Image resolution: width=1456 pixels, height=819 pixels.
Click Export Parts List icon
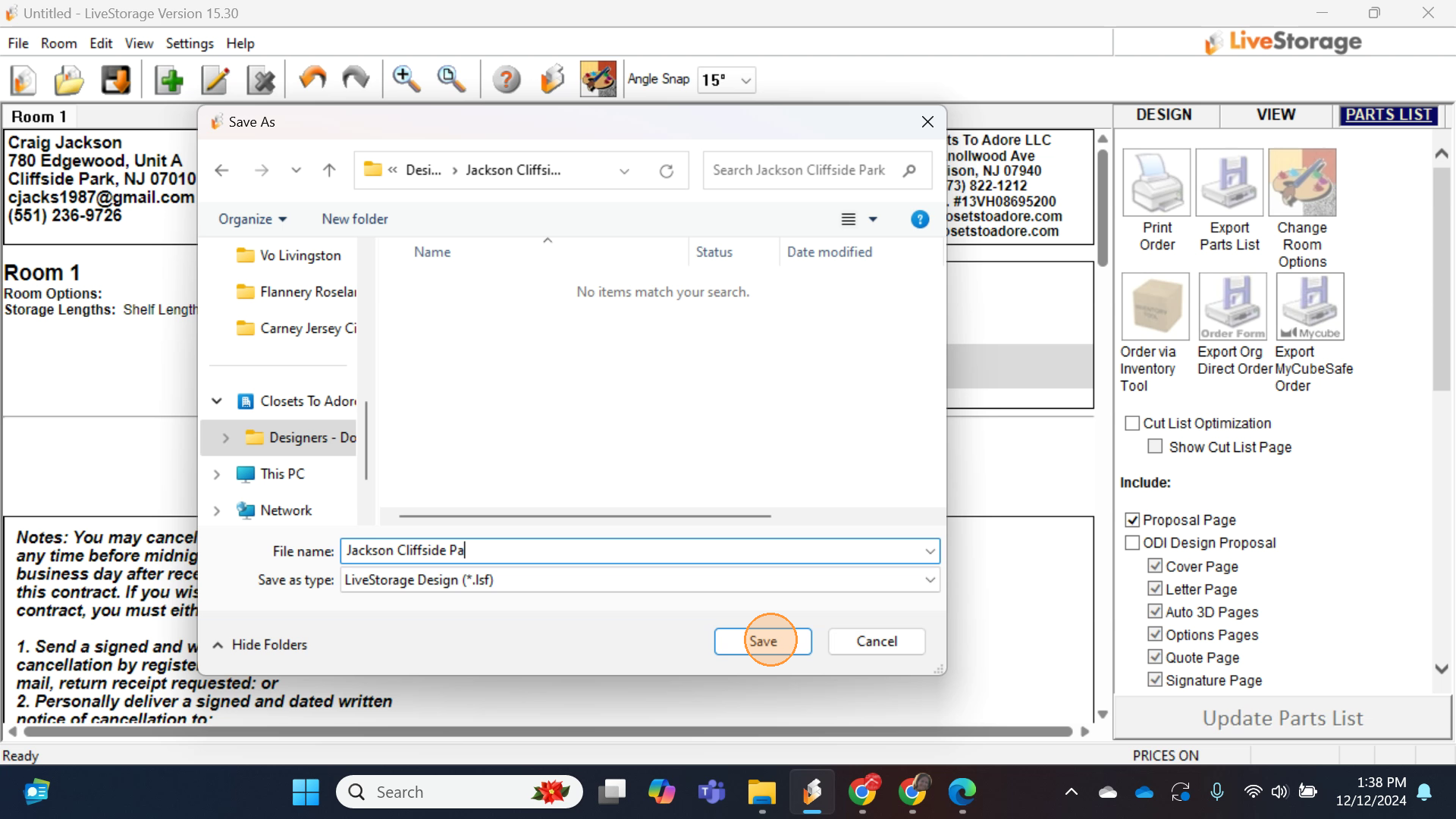coord(1229,183)
